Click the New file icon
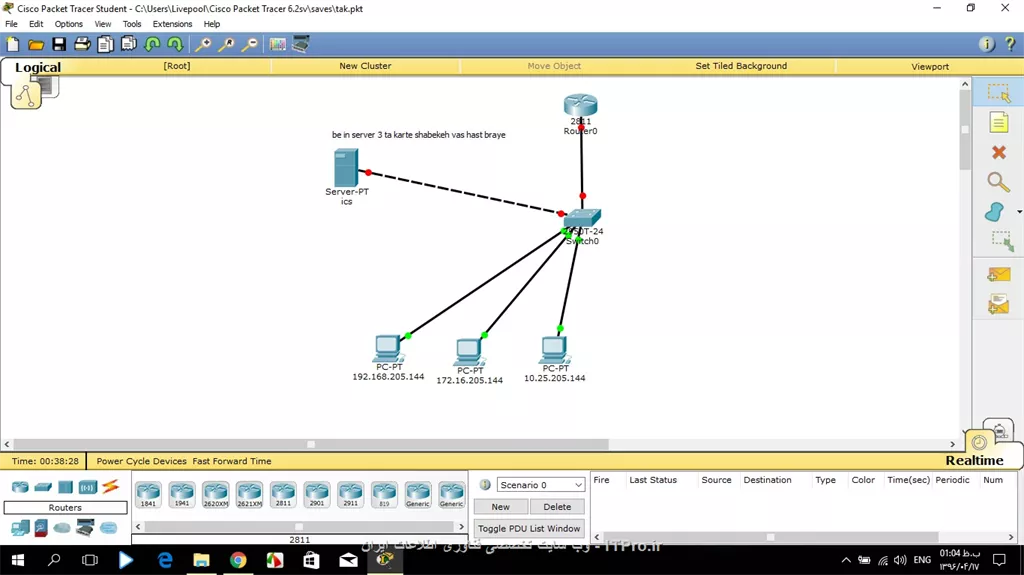1024x575 pixels. 12,44
